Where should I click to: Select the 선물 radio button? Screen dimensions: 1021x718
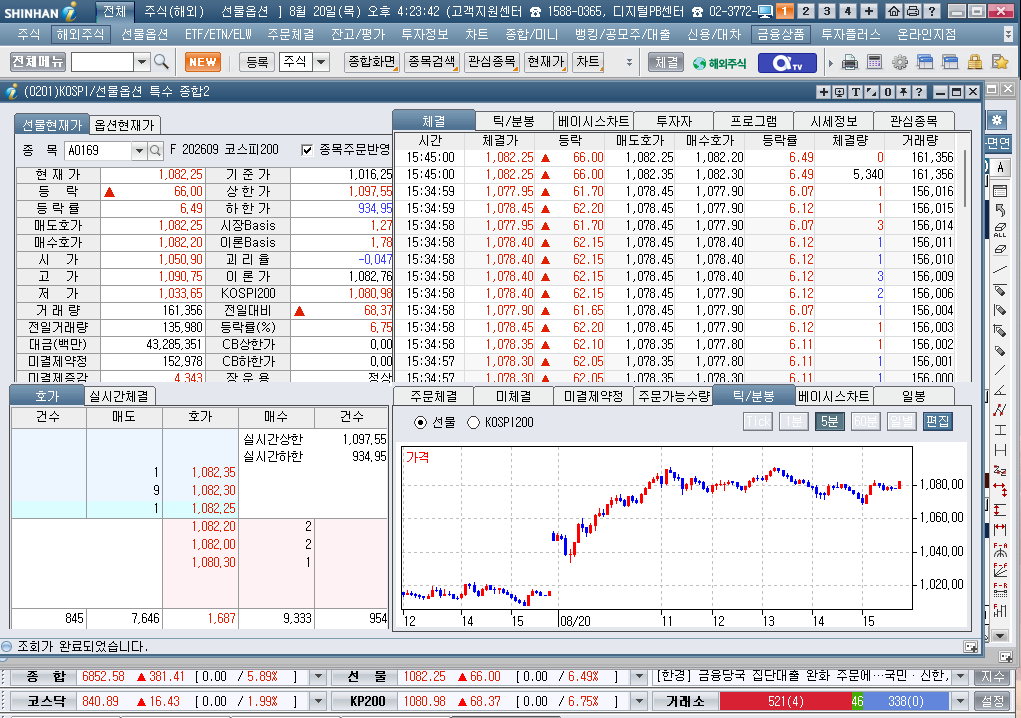[x=421, y=422]
